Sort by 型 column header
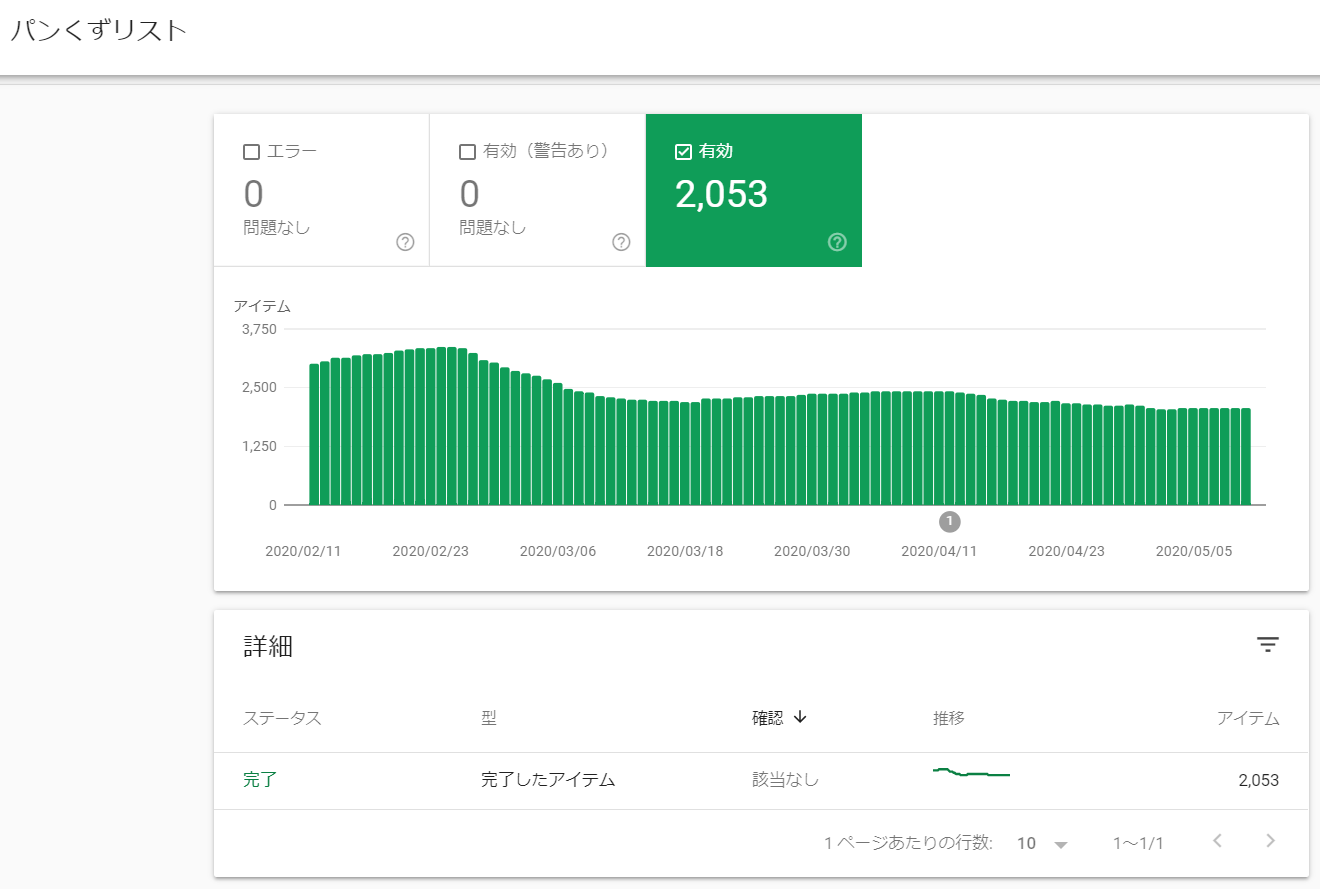Viewport: 1320px width, 889px height. tap(489, 718)
